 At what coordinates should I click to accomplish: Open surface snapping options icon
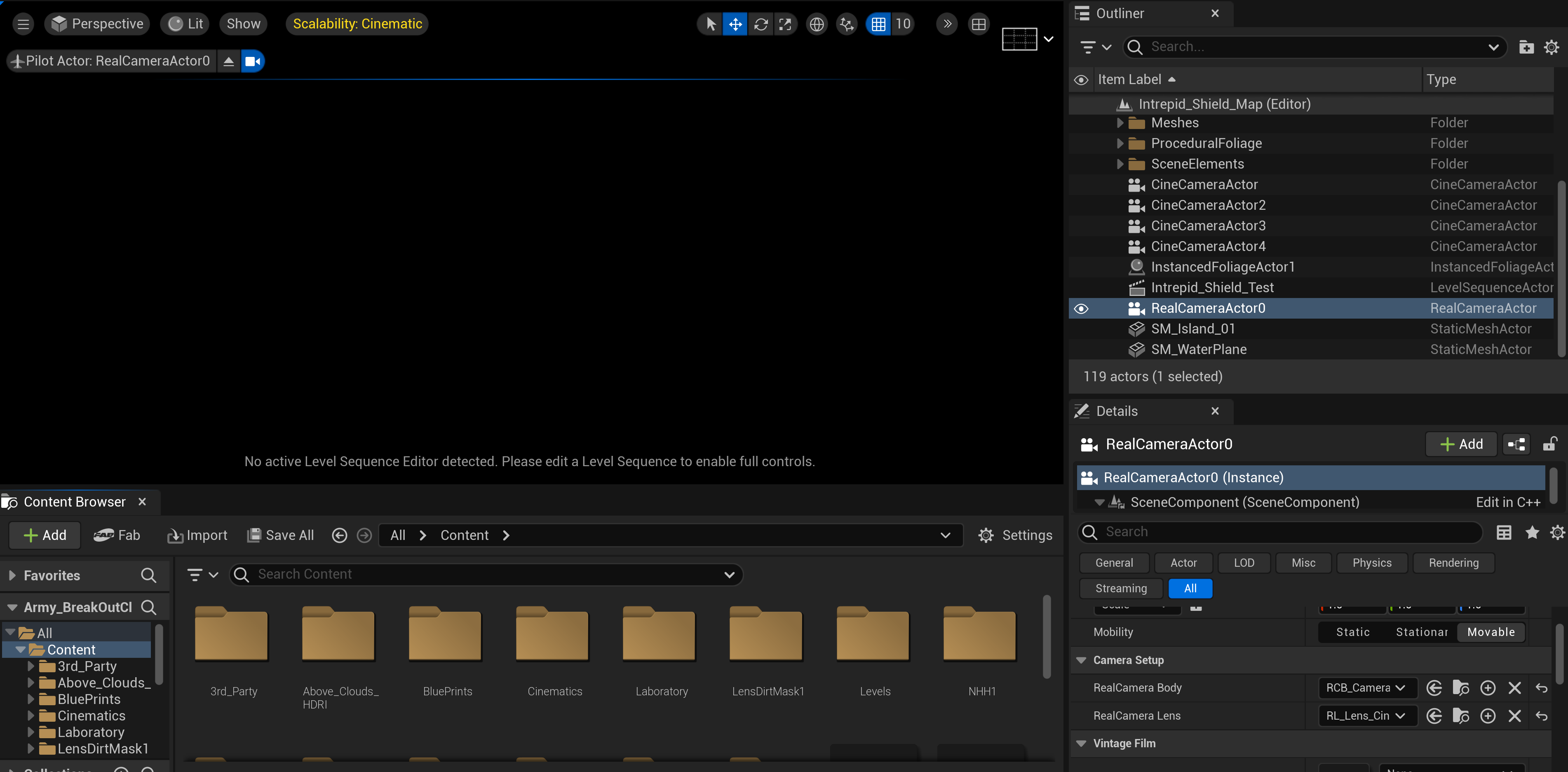click(847, 24)
